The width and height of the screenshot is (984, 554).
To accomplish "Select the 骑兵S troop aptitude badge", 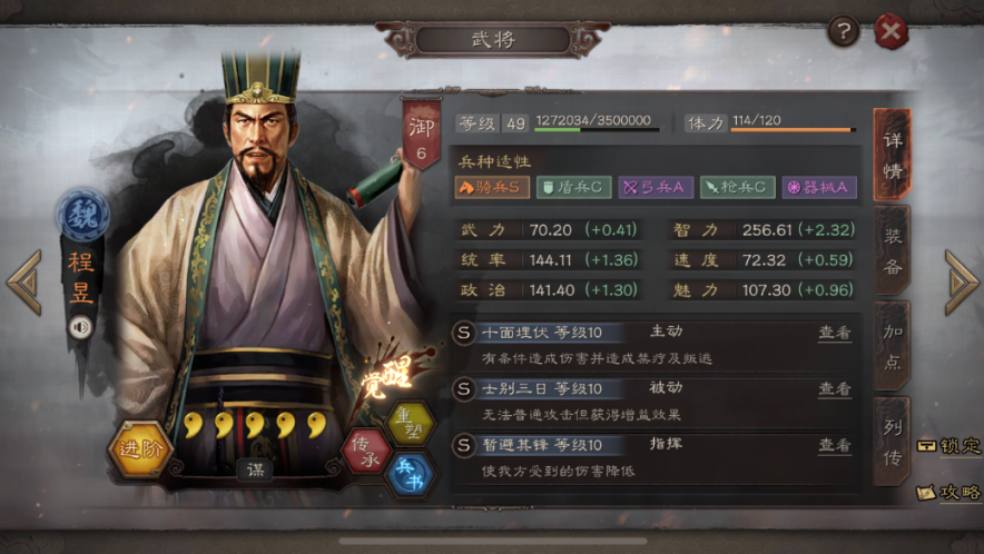I will click(x=491, y=187).
